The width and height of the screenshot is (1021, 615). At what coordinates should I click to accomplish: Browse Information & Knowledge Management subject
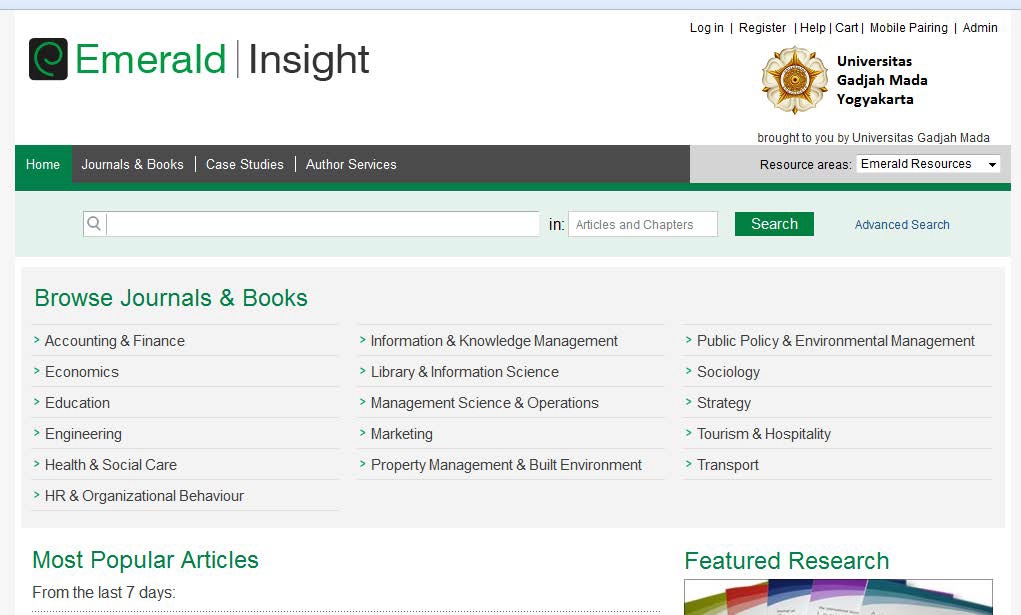pos(494,341)
